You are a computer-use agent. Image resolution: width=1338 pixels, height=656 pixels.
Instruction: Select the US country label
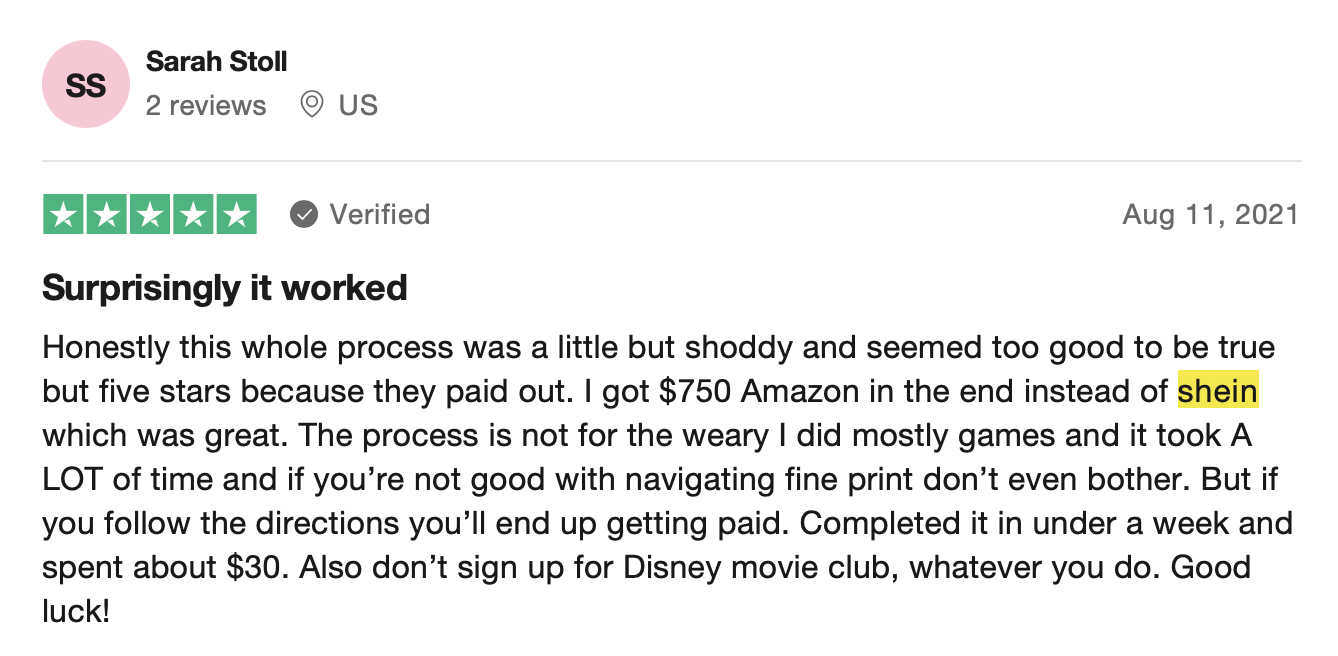pos(358,105)
